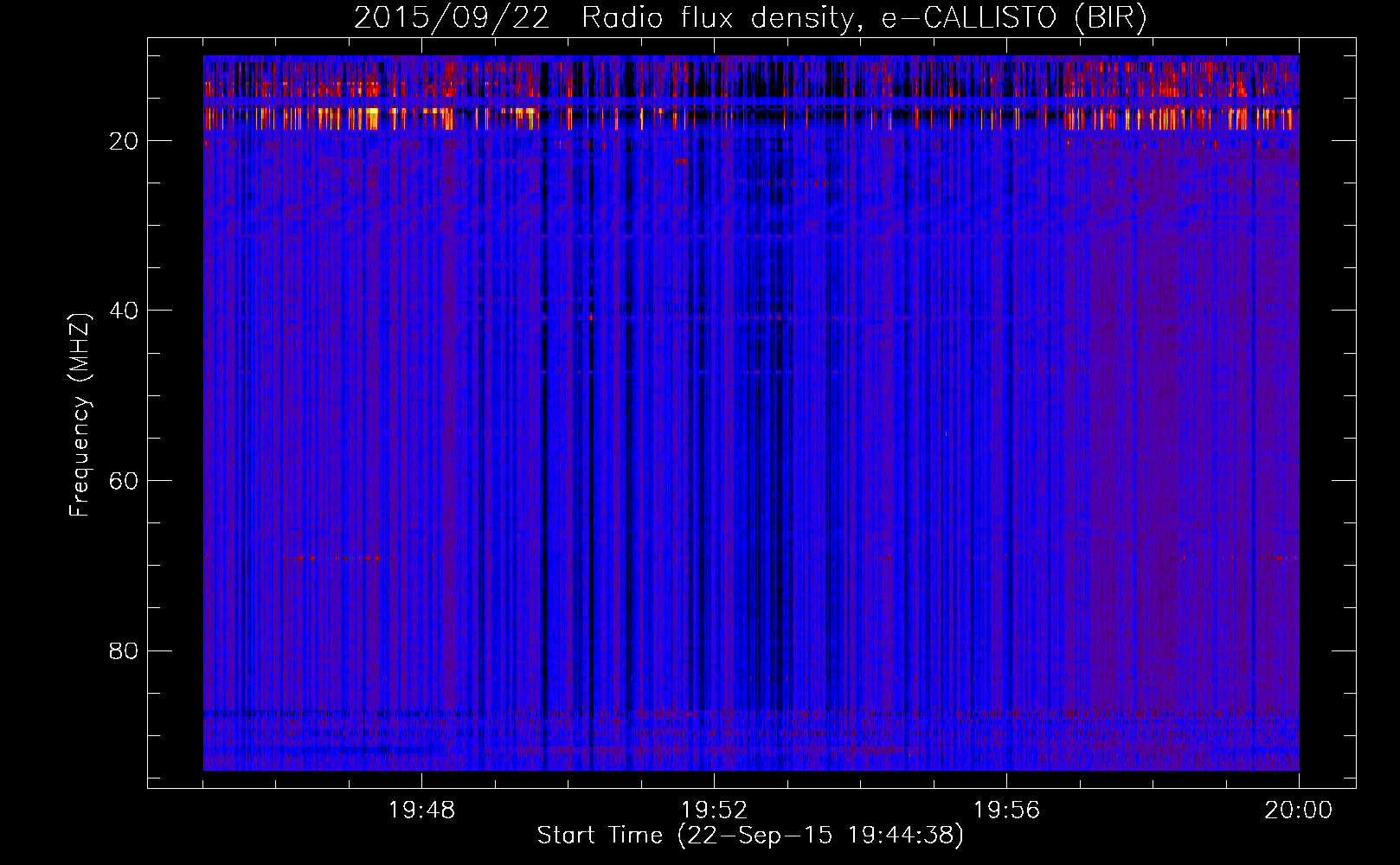Click the 40 MHz frequency tick label
Screen dimensions: 1400x865
[124, 311]
